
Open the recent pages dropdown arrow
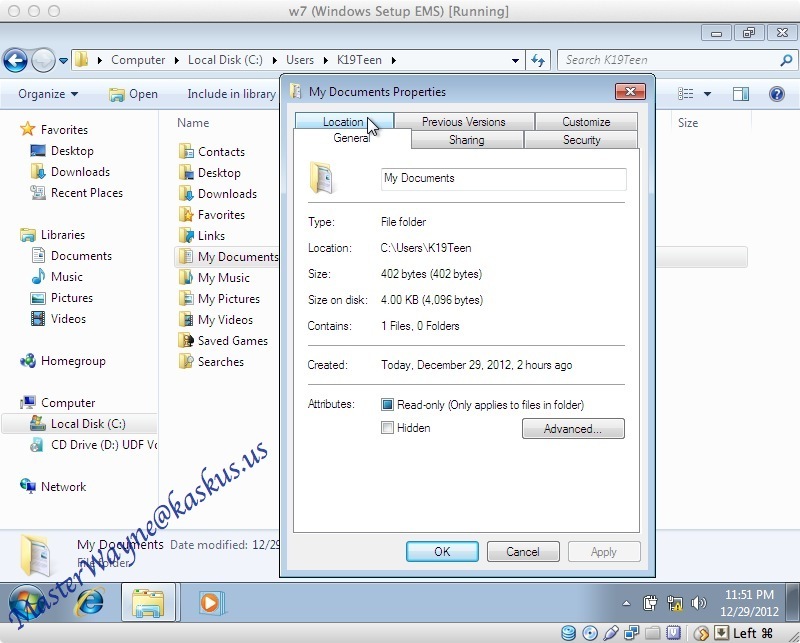[x=63, y=61]
